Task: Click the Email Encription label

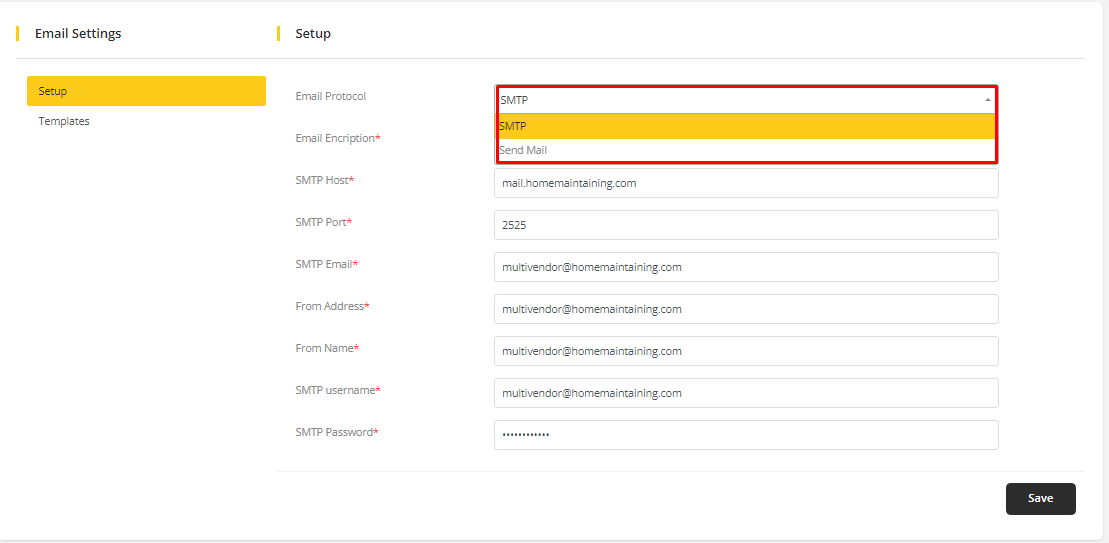Action: tap(336, 138)
